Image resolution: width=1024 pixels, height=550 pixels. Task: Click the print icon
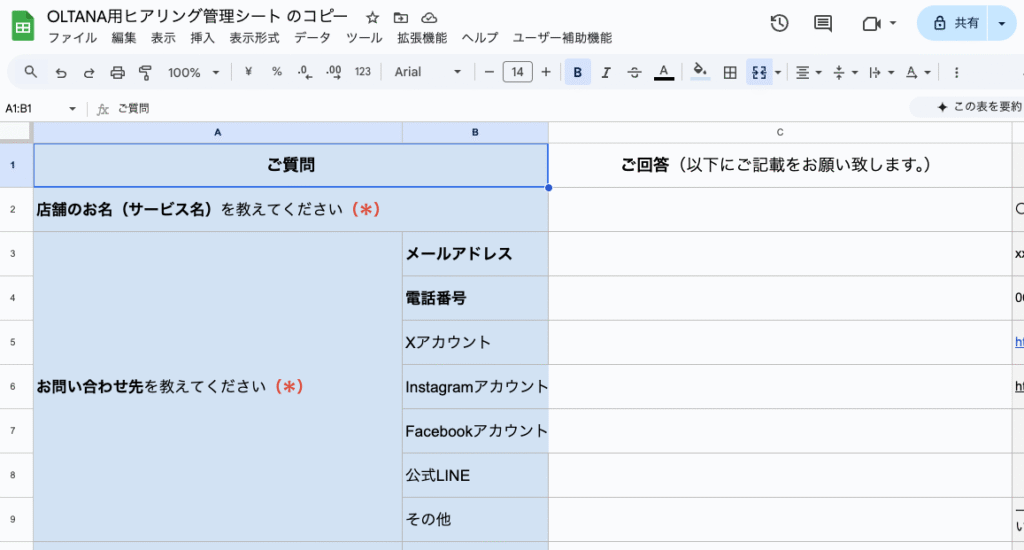pos(117,72)
